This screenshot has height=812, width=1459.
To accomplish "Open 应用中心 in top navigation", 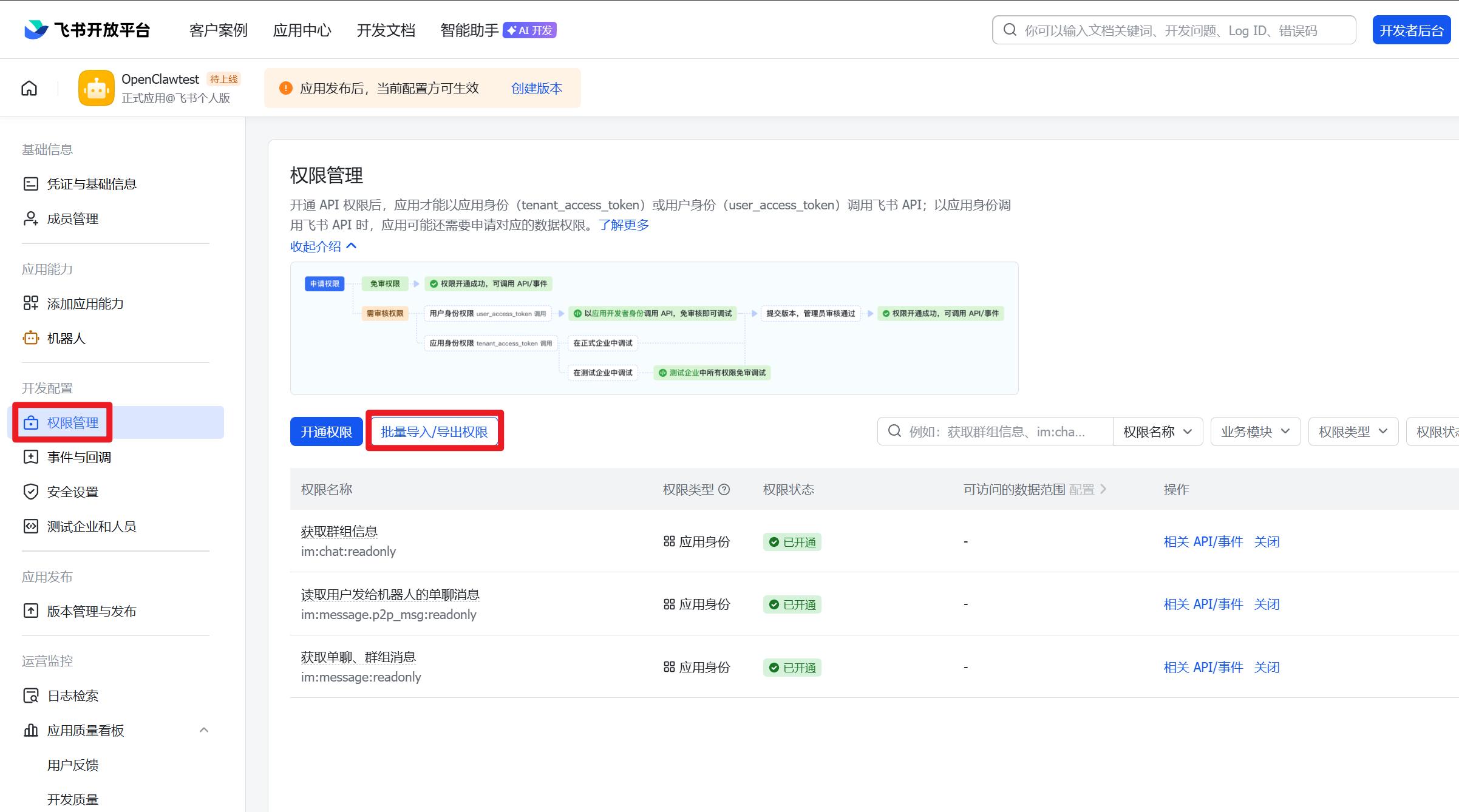I will tap(302, 30).
